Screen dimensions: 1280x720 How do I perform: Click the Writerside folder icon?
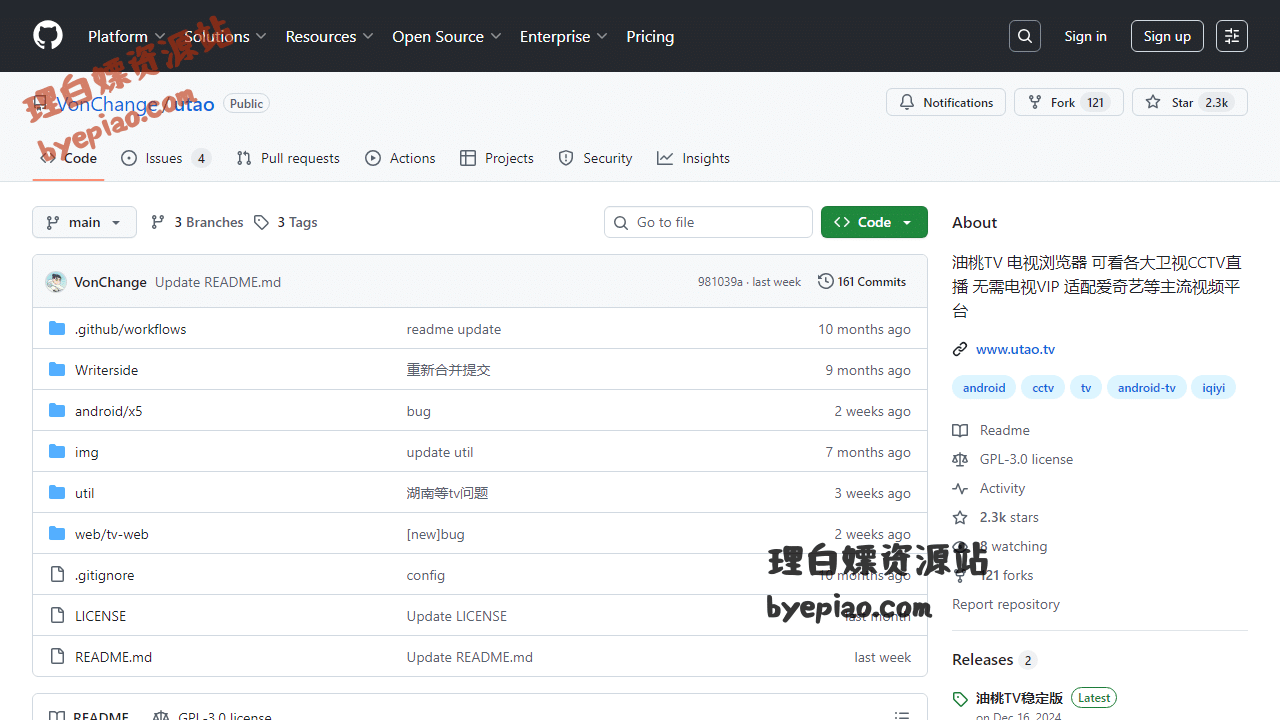57,370
